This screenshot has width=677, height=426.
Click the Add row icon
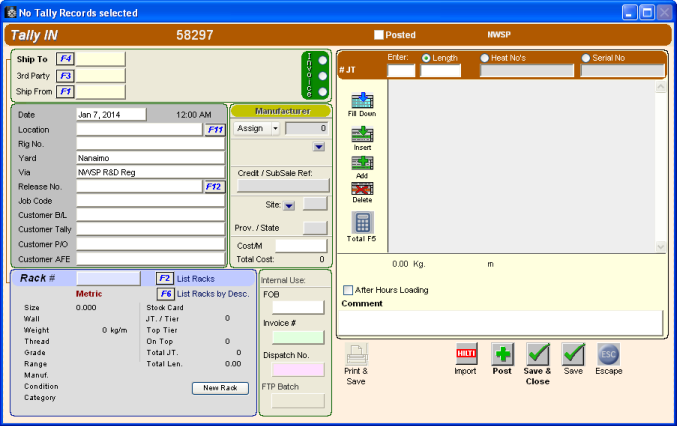coord(361,162)
